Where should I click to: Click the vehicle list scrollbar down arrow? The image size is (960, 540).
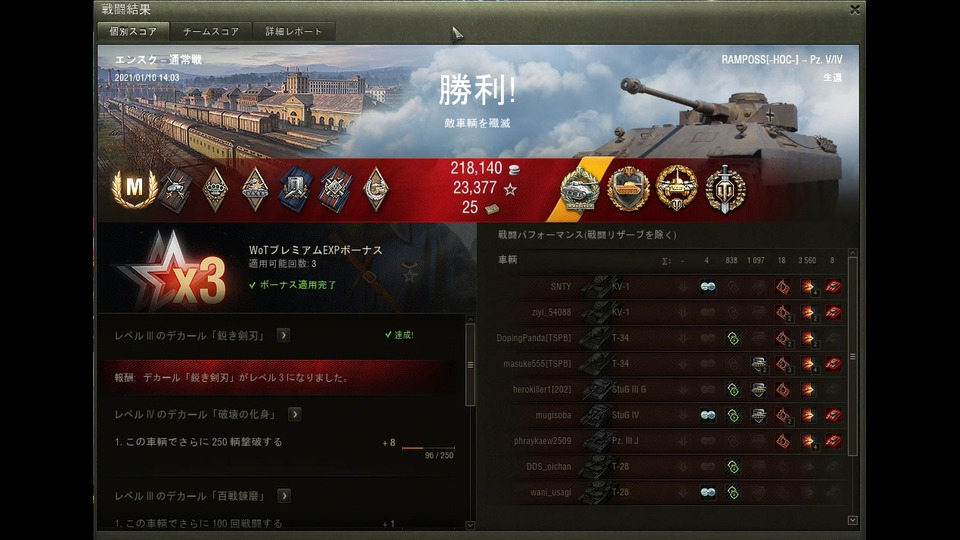[853, 520]
